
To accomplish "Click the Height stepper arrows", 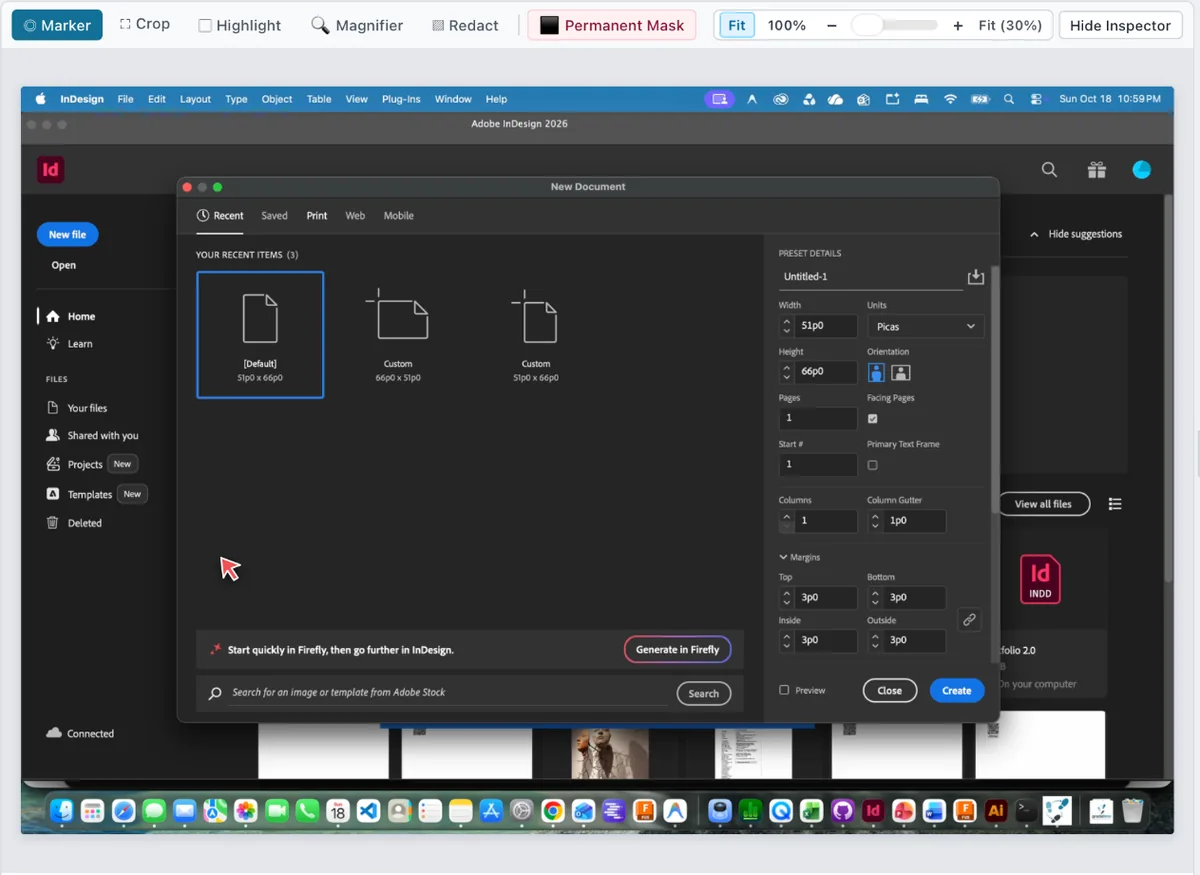I will (x=787, y=372).
